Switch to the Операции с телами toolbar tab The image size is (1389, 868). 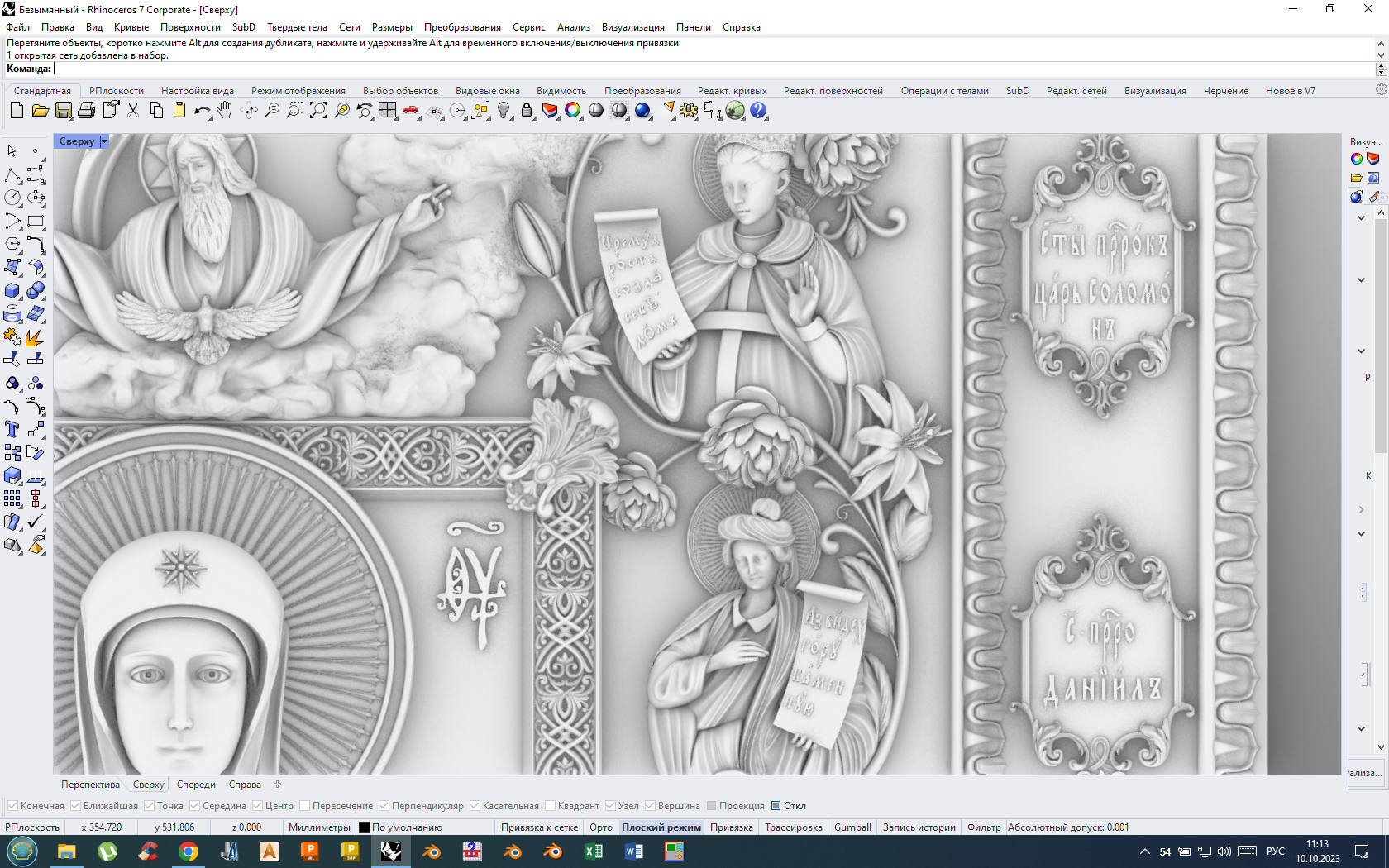point(944,91)
